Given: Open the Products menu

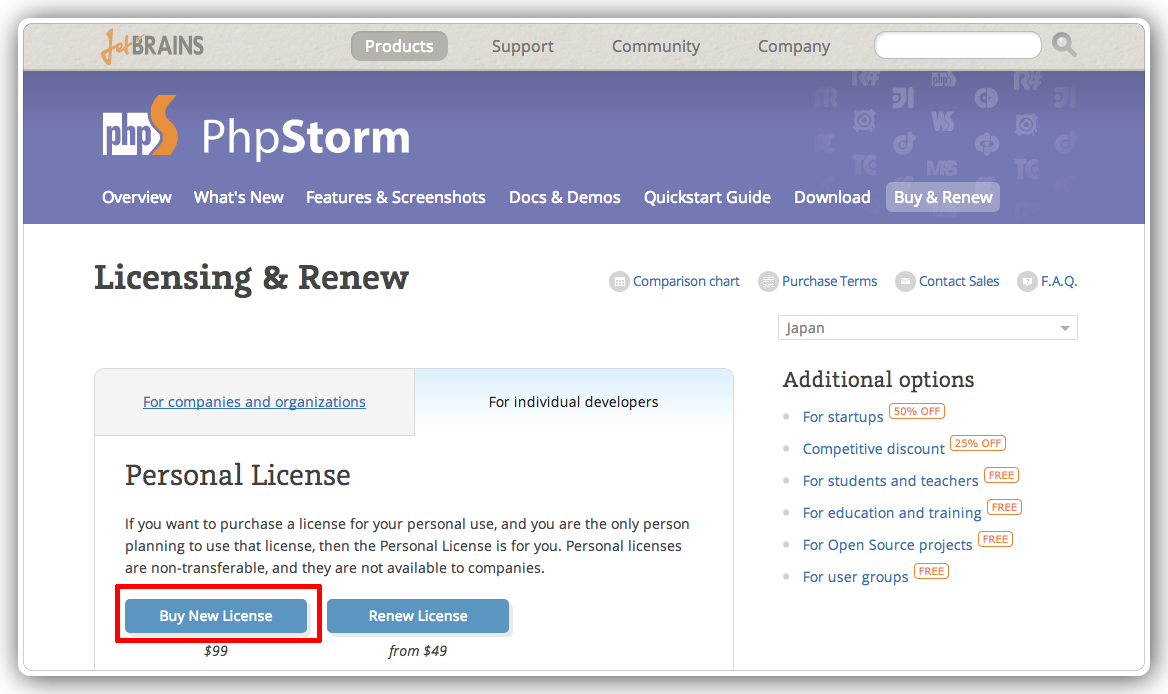Looking at the screenshot, I should [399, 46].
